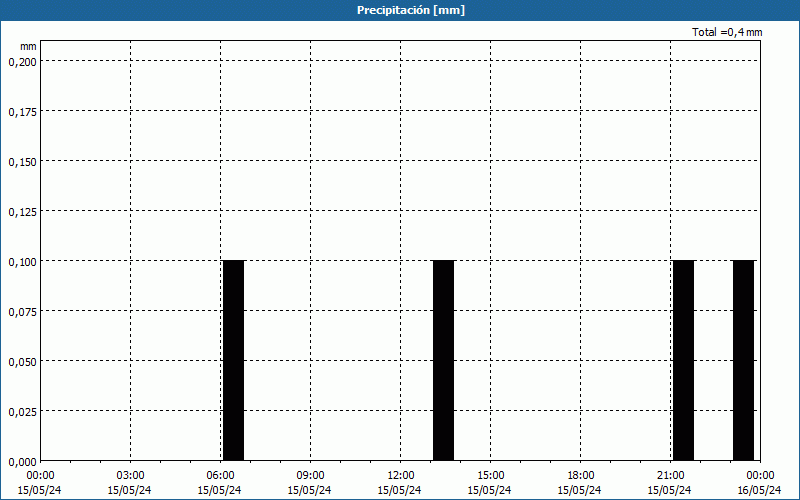Click the 0,025 y-axis value
The width and height of the screenshot is (800, 500).
pyautogui.click(x=22, y=412)
